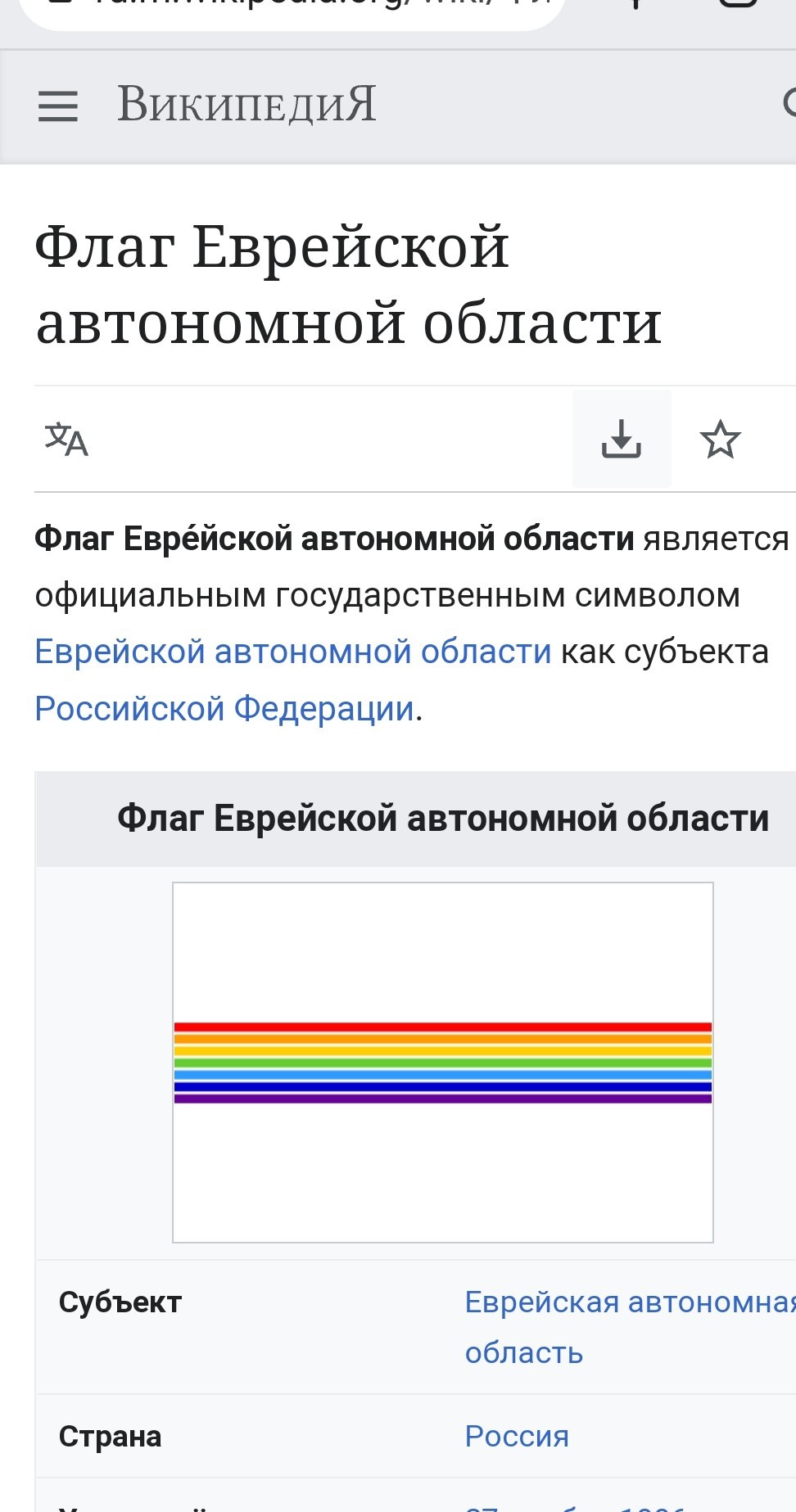Click the article title heading

[348, 284]
